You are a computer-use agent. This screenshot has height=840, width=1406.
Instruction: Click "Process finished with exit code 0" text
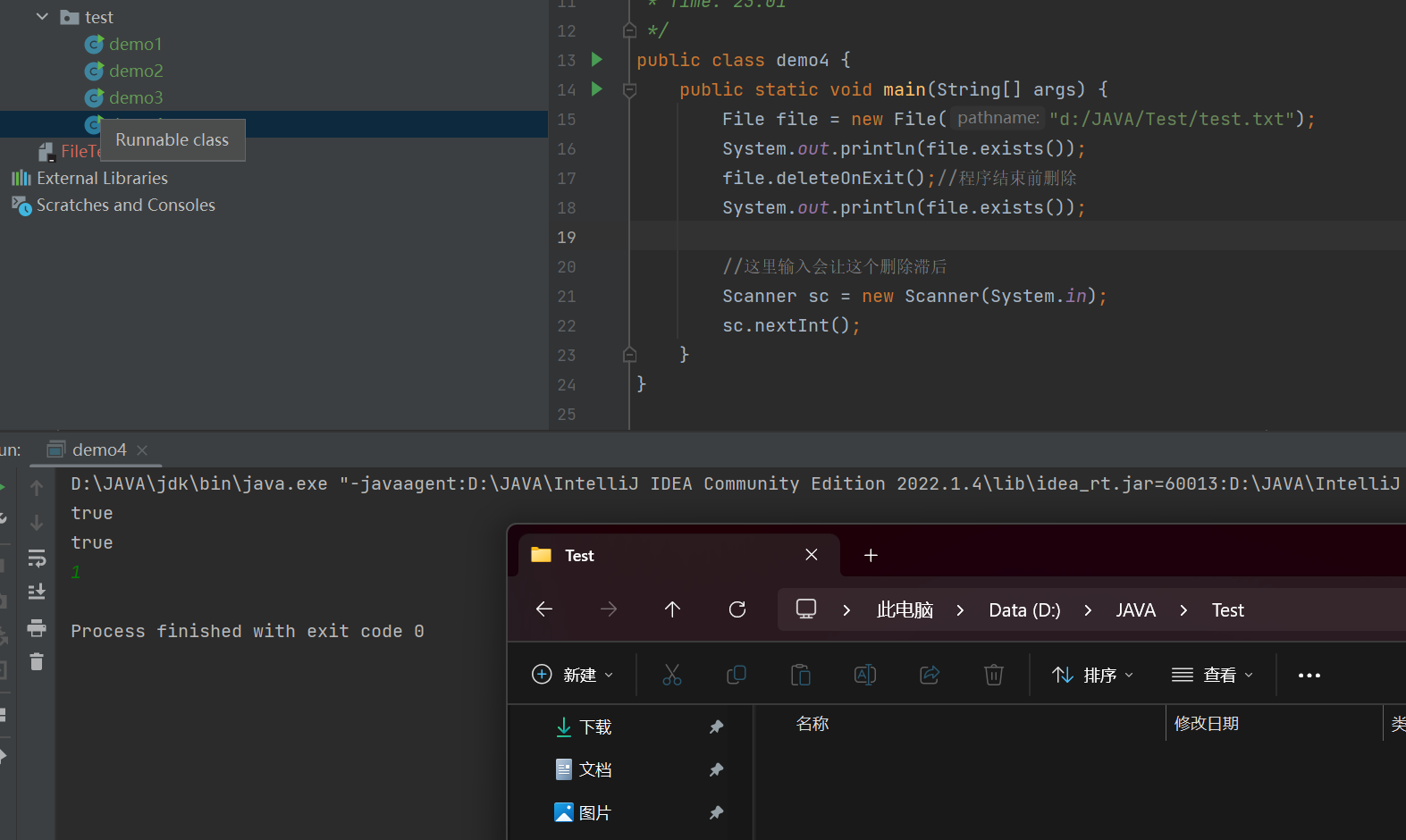click(248, 631)
